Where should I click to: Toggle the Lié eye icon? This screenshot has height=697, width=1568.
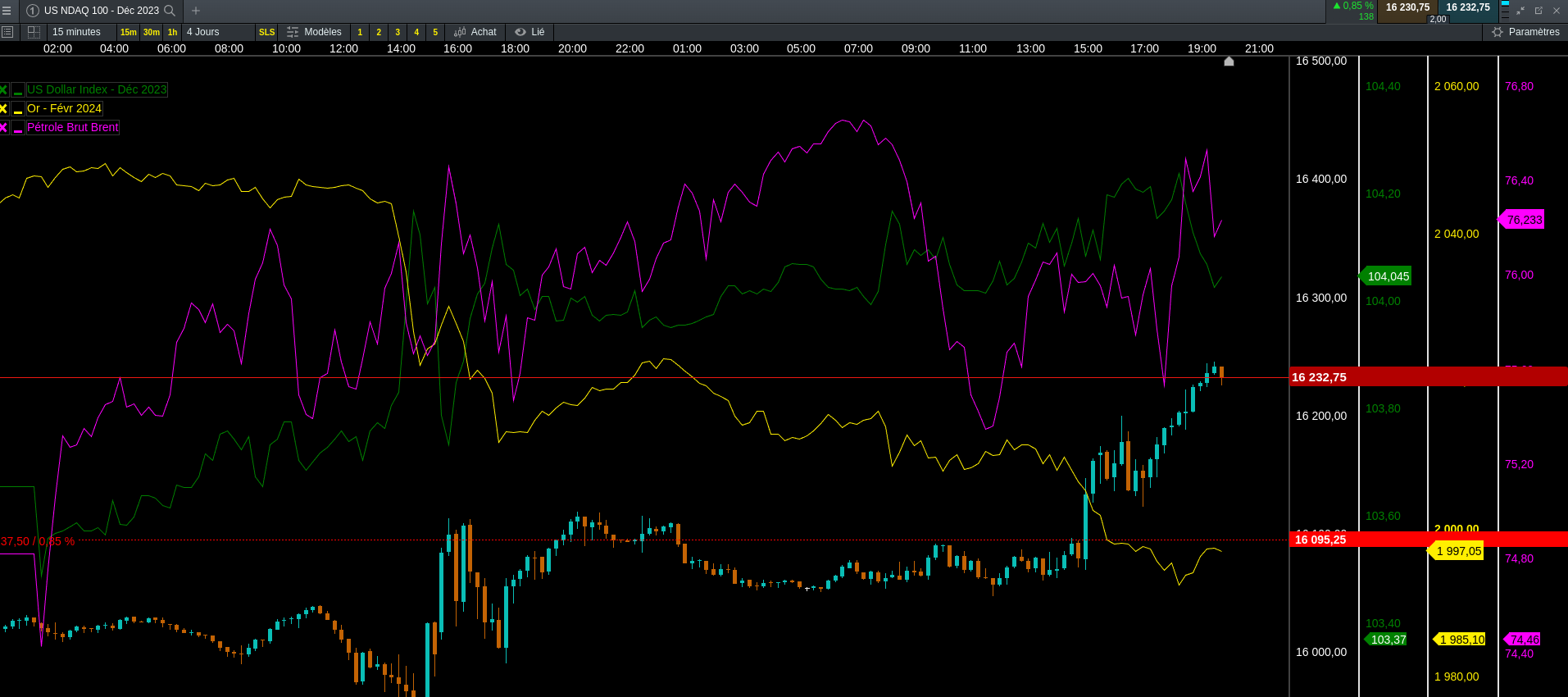[520, 32]
